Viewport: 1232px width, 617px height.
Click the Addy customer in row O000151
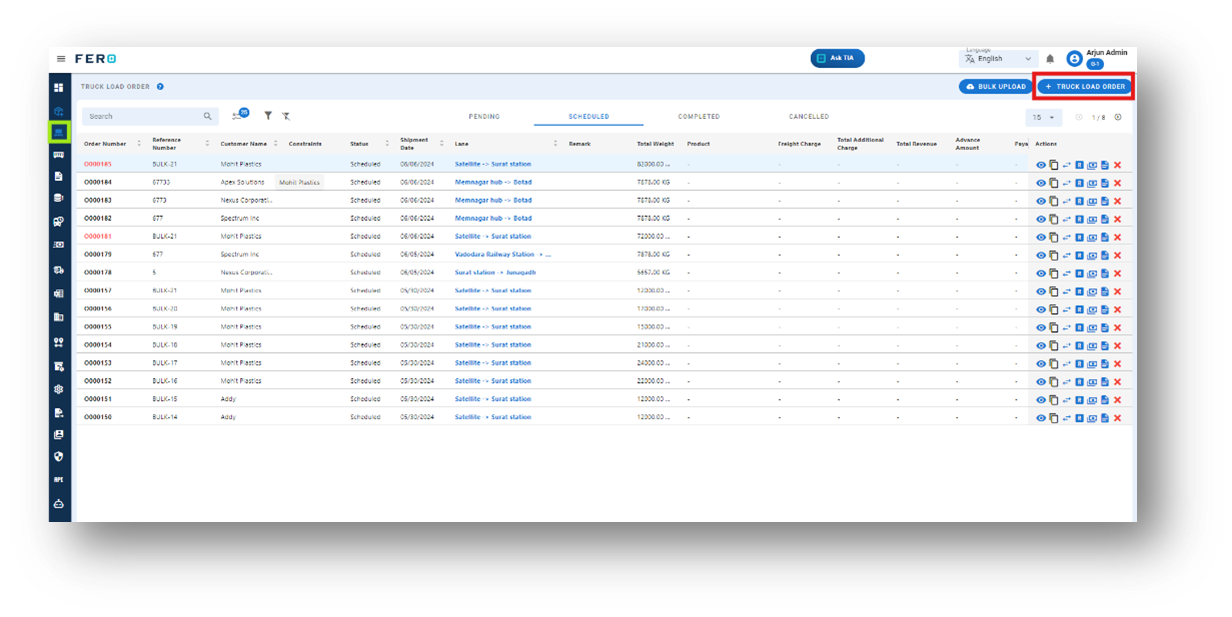coord(229,399)
